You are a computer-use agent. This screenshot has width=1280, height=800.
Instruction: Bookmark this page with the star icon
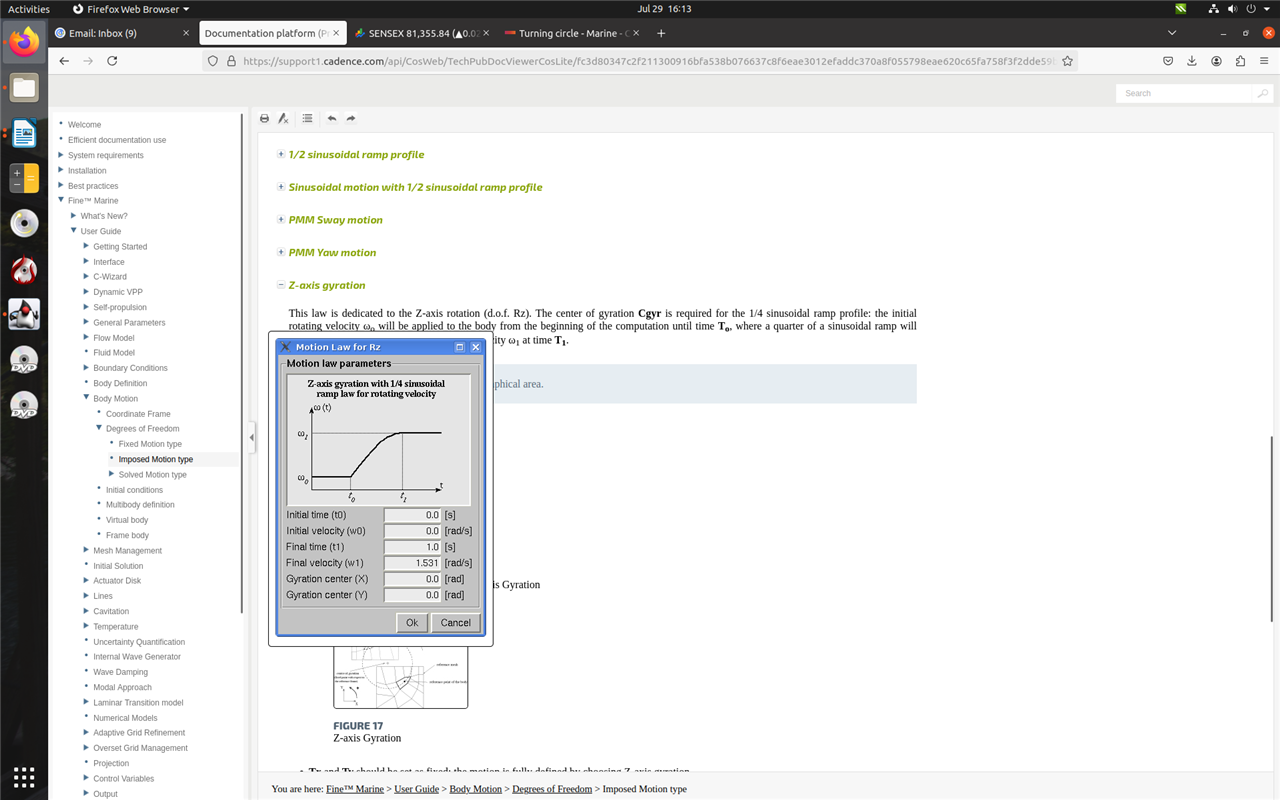[1068, 61]
